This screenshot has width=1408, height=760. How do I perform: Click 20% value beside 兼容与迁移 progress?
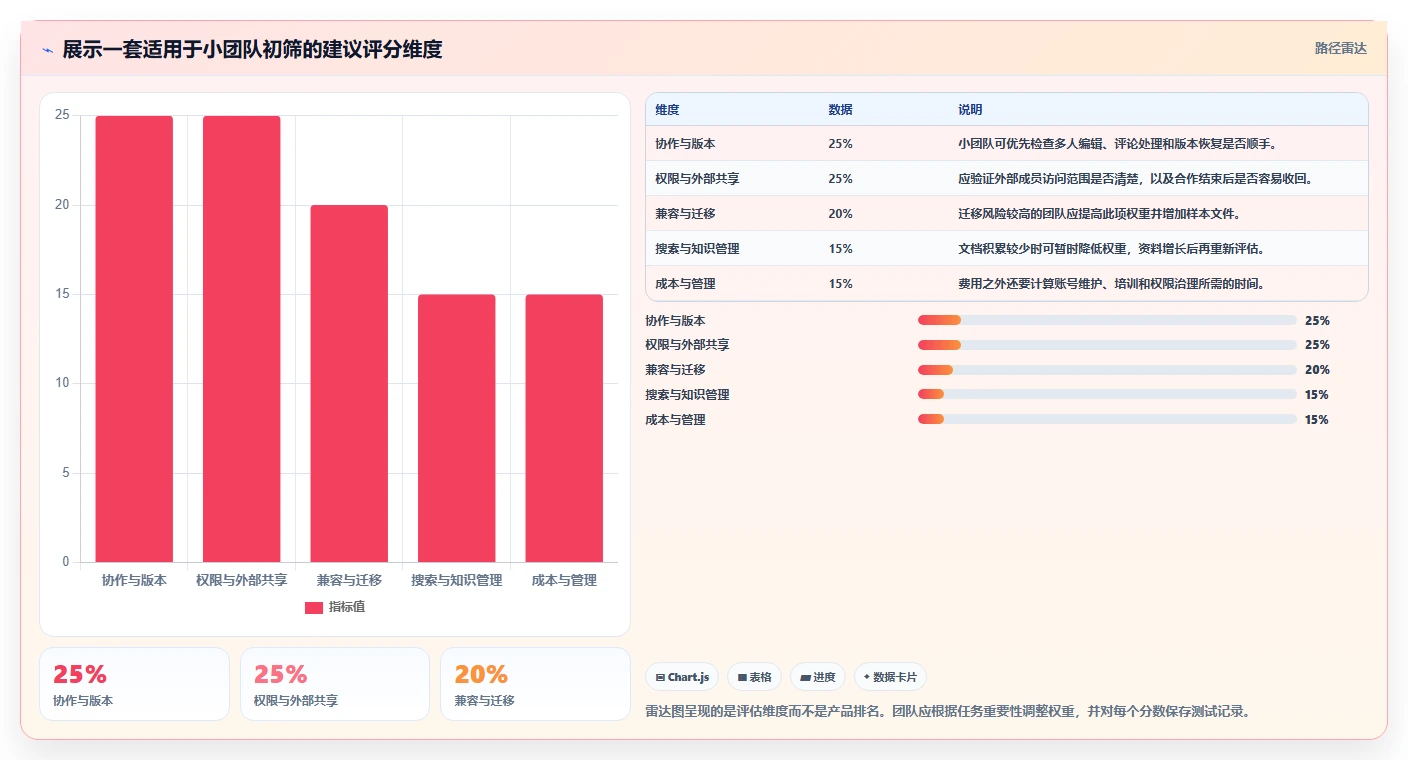1317,370
